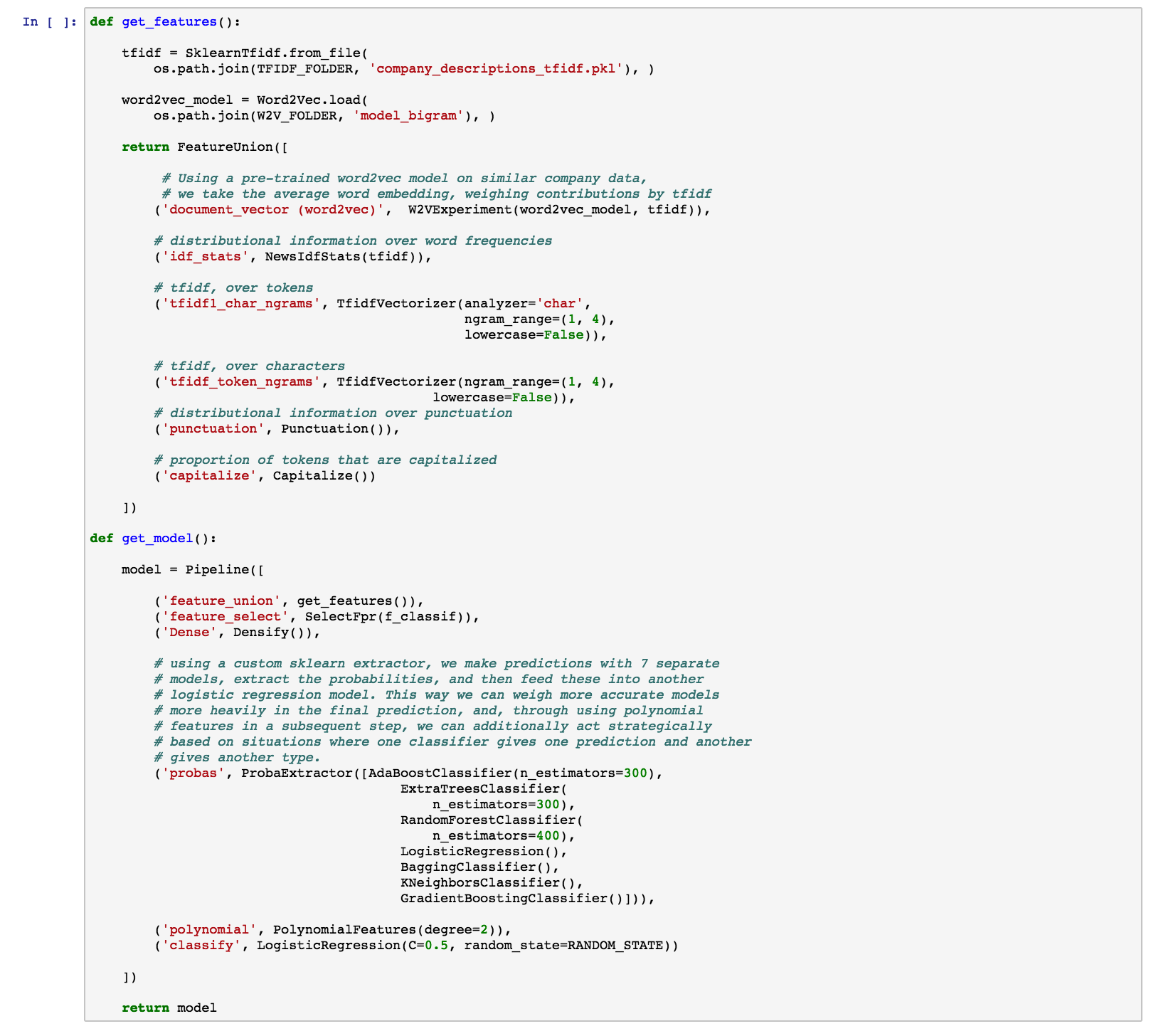The image size is (1151, 1036).
Task: Click the 'probas' string
Action: tap(193, 773)
